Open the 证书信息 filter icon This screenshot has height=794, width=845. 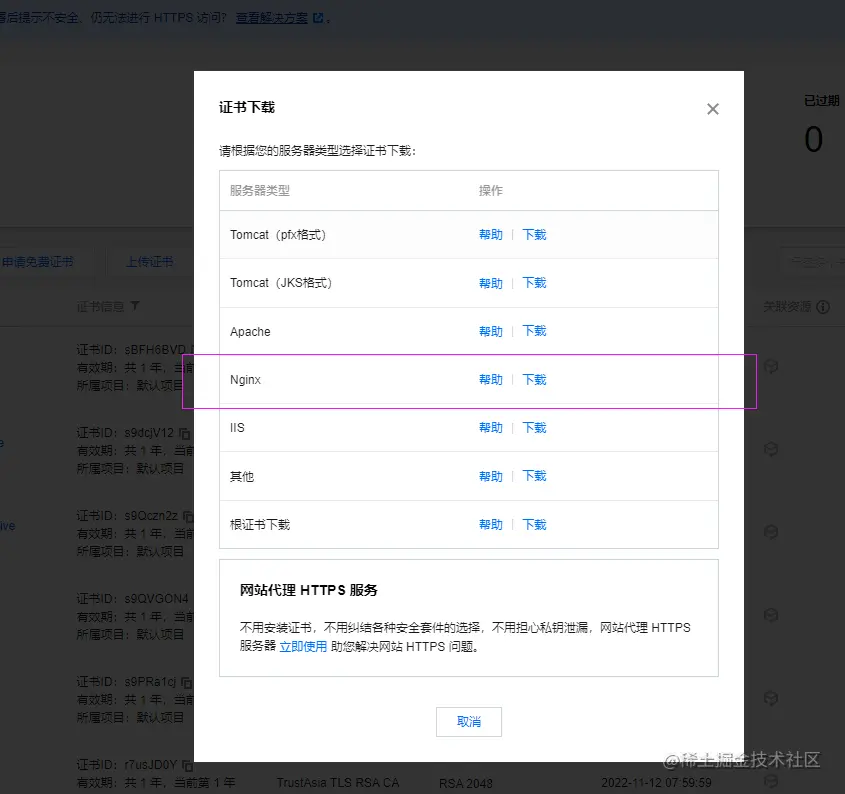(x=135, y=306)
